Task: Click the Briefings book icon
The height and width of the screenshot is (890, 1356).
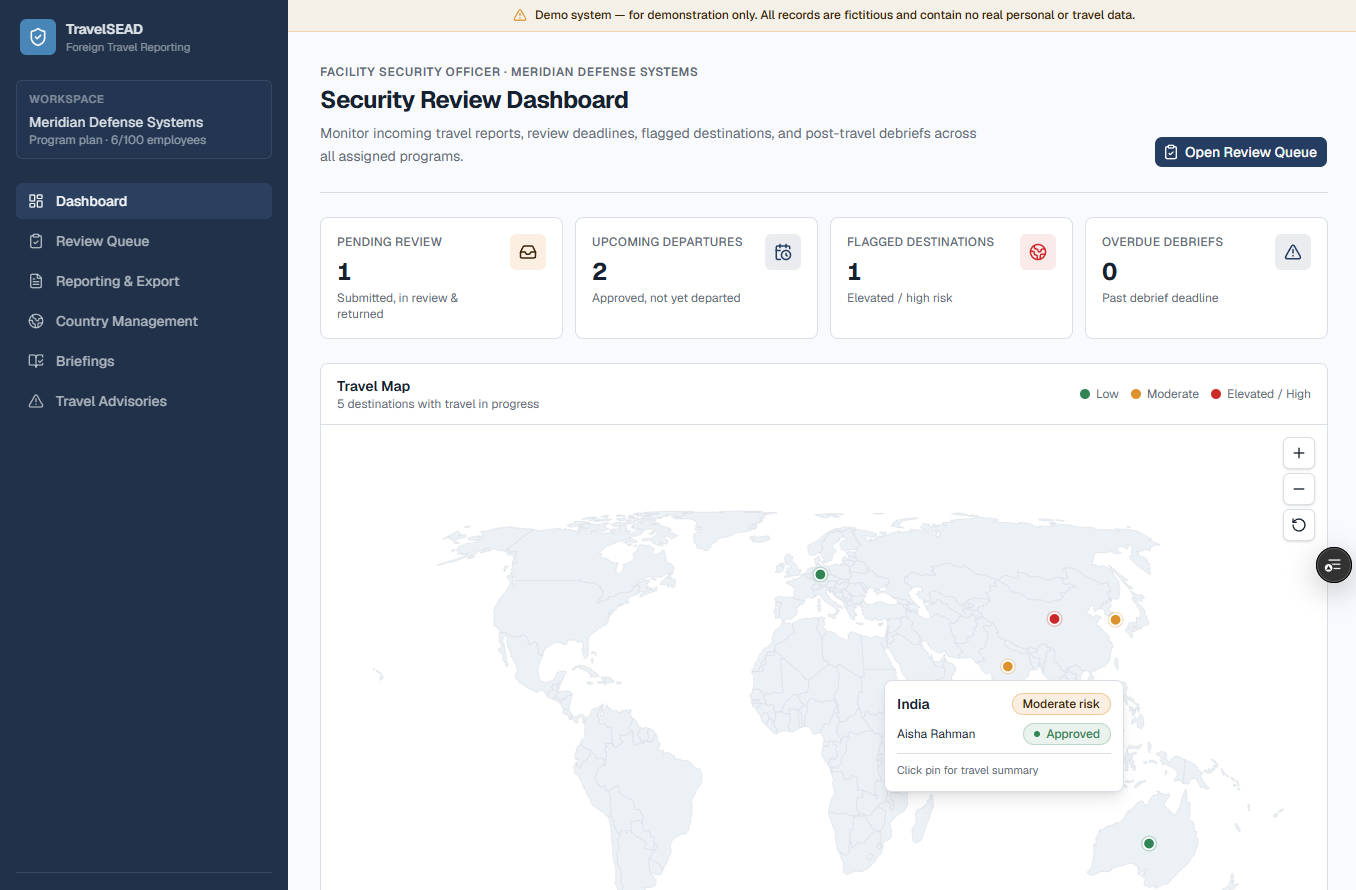Action: (36, 361)
